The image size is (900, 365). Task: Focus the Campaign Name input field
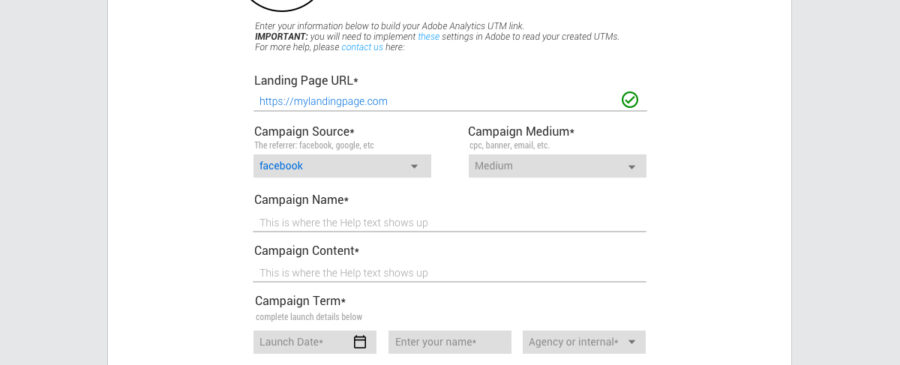pos(450,222)
